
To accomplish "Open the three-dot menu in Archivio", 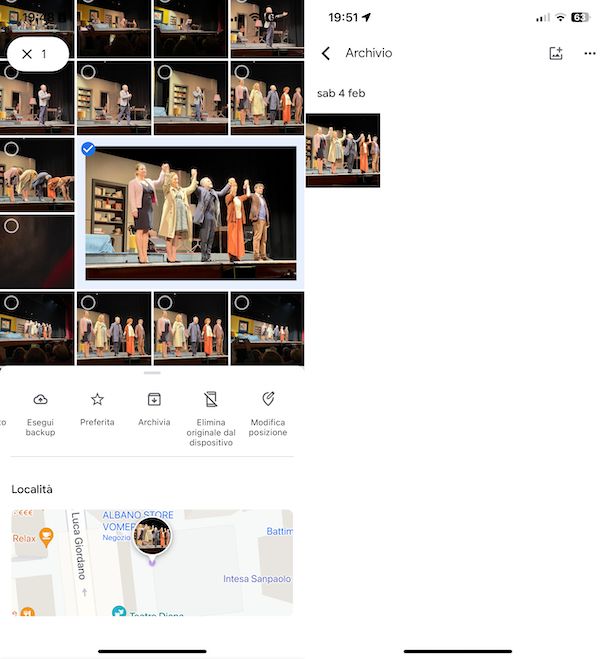I will pos(590,53).
